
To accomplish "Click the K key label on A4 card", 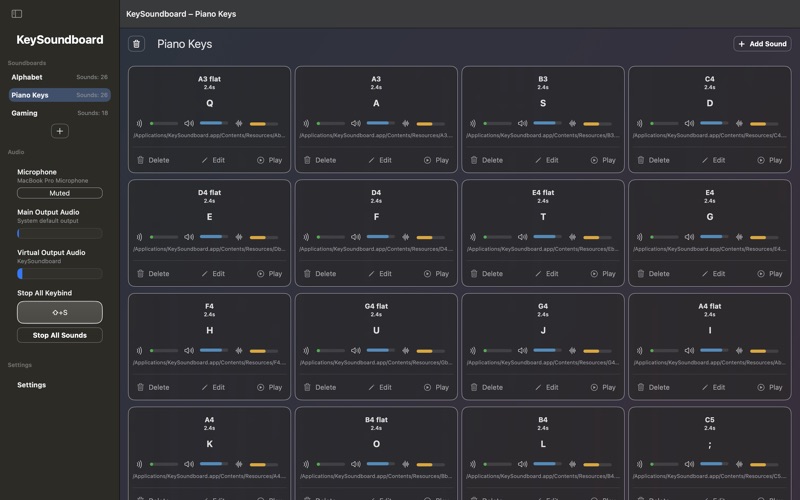I will tap(210, 444).
